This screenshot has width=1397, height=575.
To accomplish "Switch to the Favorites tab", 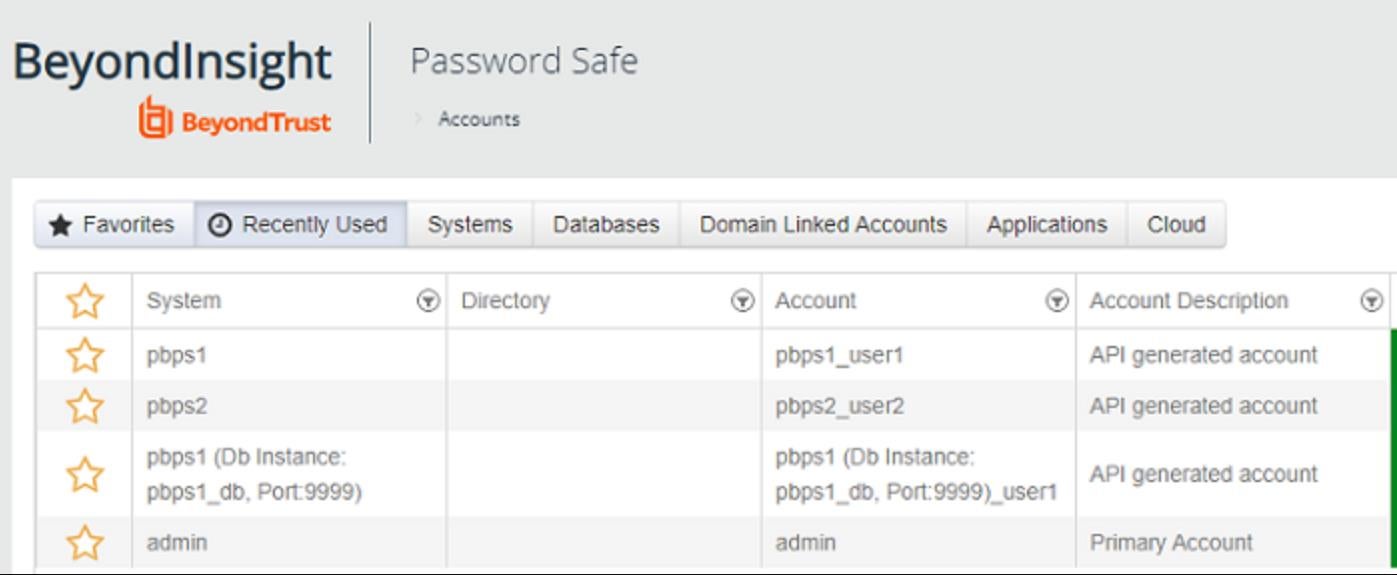I will tap(113, 225).
